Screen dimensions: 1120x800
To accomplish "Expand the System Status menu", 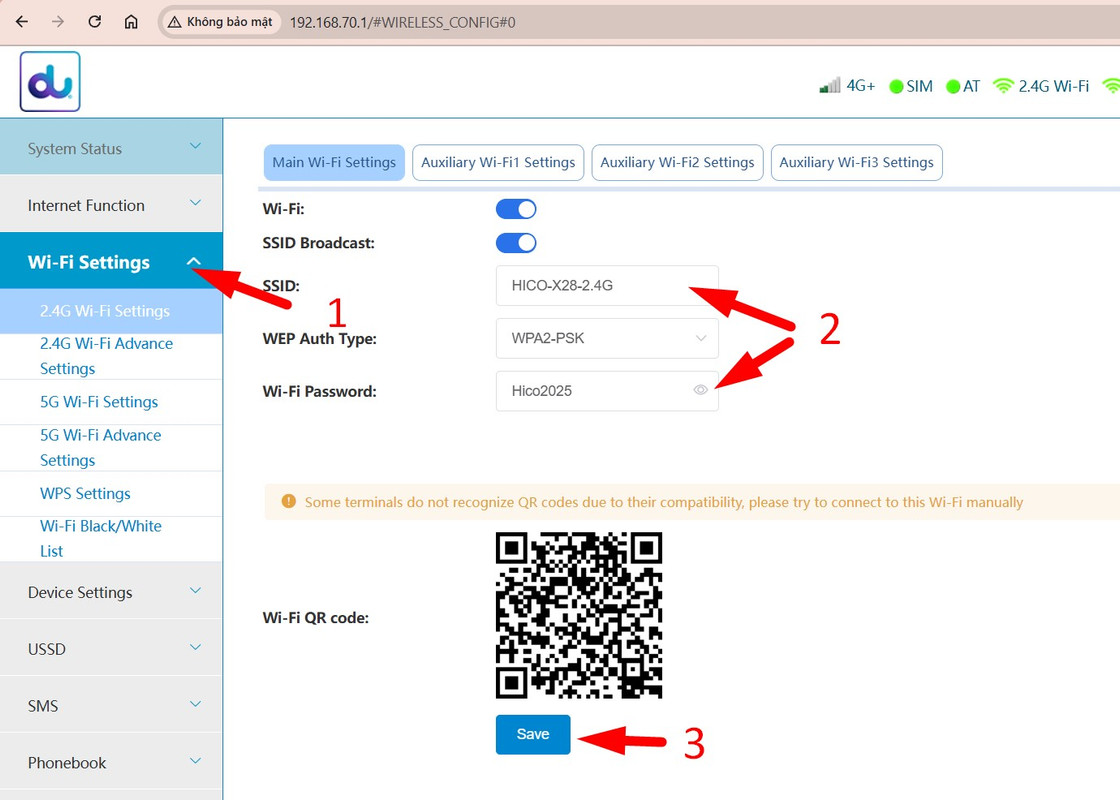I will click(111, 147).
